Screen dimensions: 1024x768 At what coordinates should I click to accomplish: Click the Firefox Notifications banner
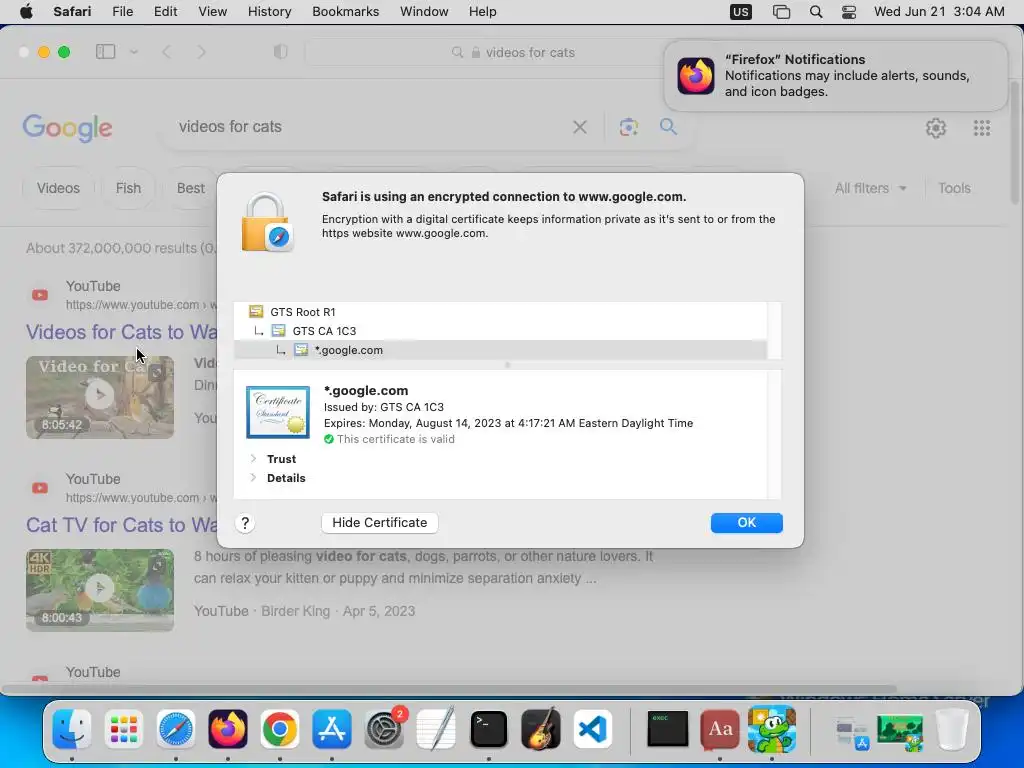(836, 76)
